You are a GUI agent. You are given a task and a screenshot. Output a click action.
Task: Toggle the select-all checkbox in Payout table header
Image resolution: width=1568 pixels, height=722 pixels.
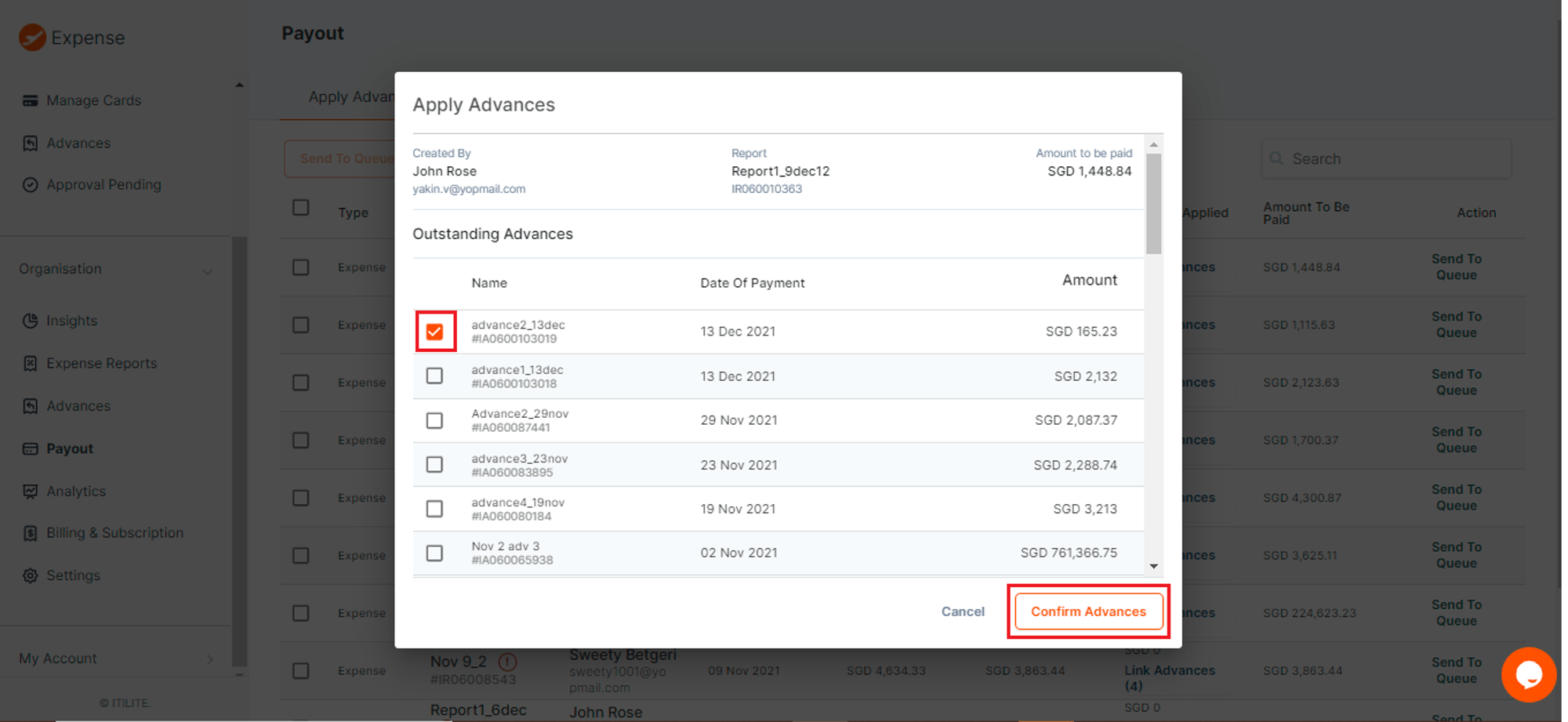click(300, 208)
